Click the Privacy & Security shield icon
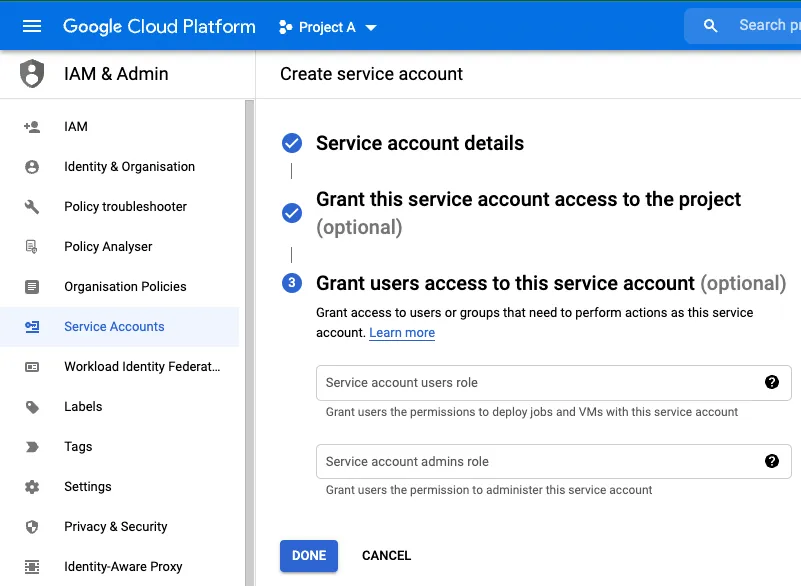This screenshot has height=586, width=801. point(32,527)
